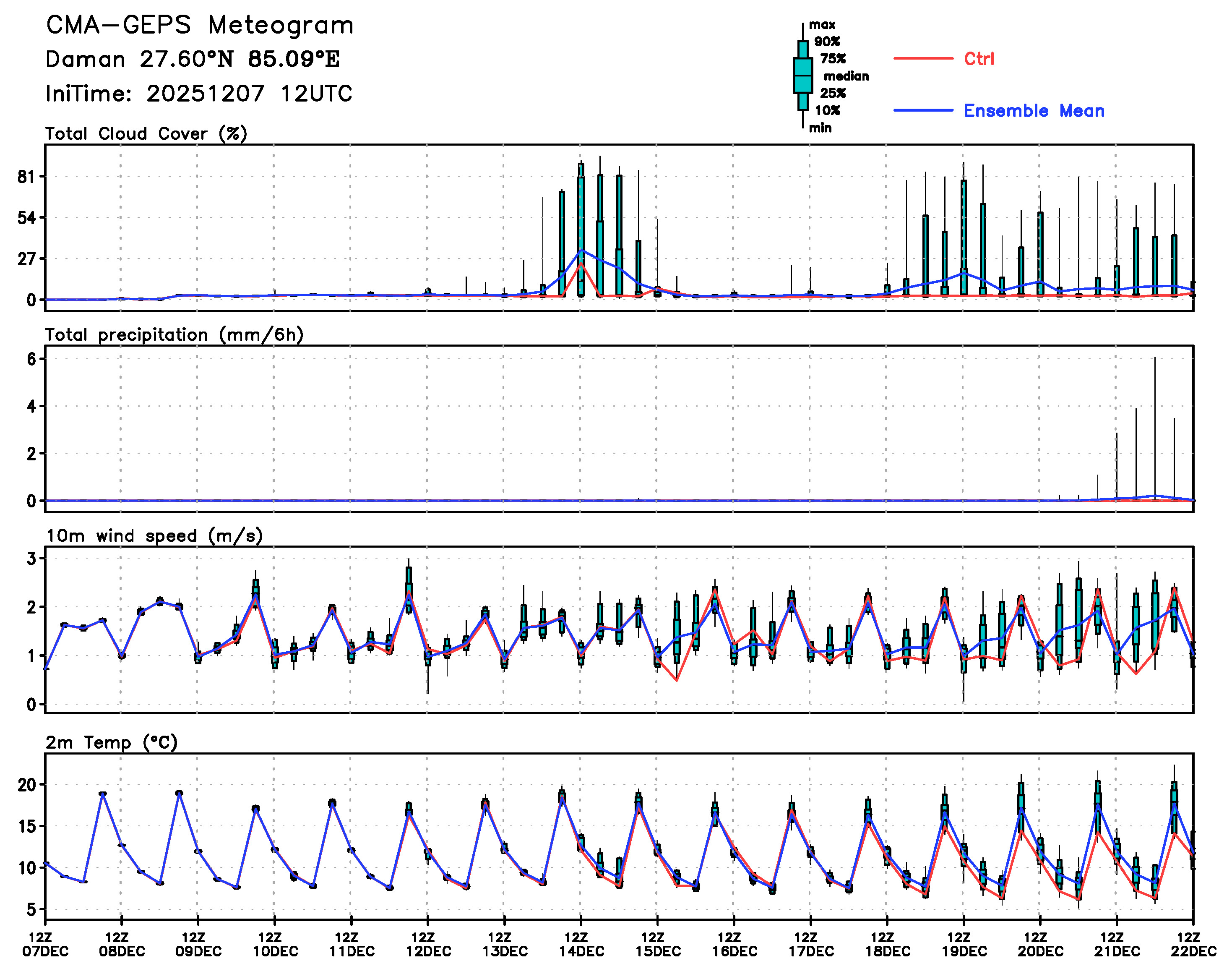Click the median label in the legend
Image resolution: width=1232 pixels, height=974 pixels.
[x=846, y=76]
